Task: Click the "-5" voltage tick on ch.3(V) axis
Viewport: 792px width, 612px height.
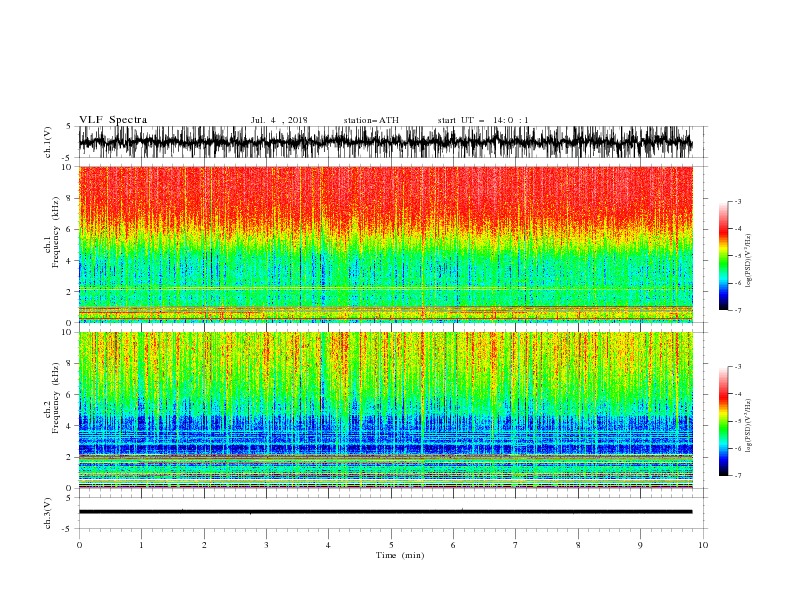Action: [68, 529]
